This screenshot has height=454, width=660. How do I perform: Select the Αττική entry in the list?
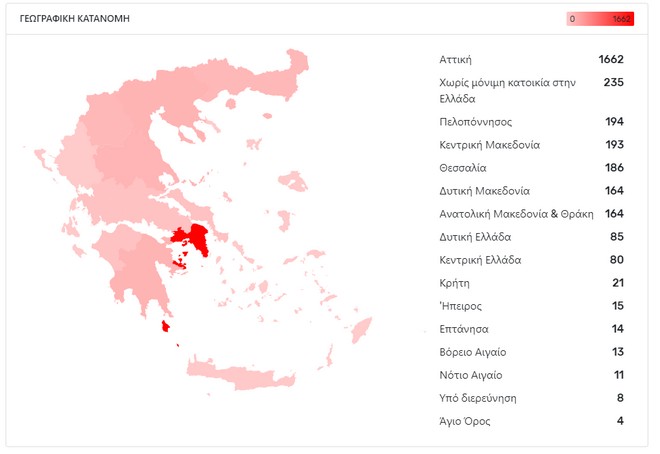(455, 60)
